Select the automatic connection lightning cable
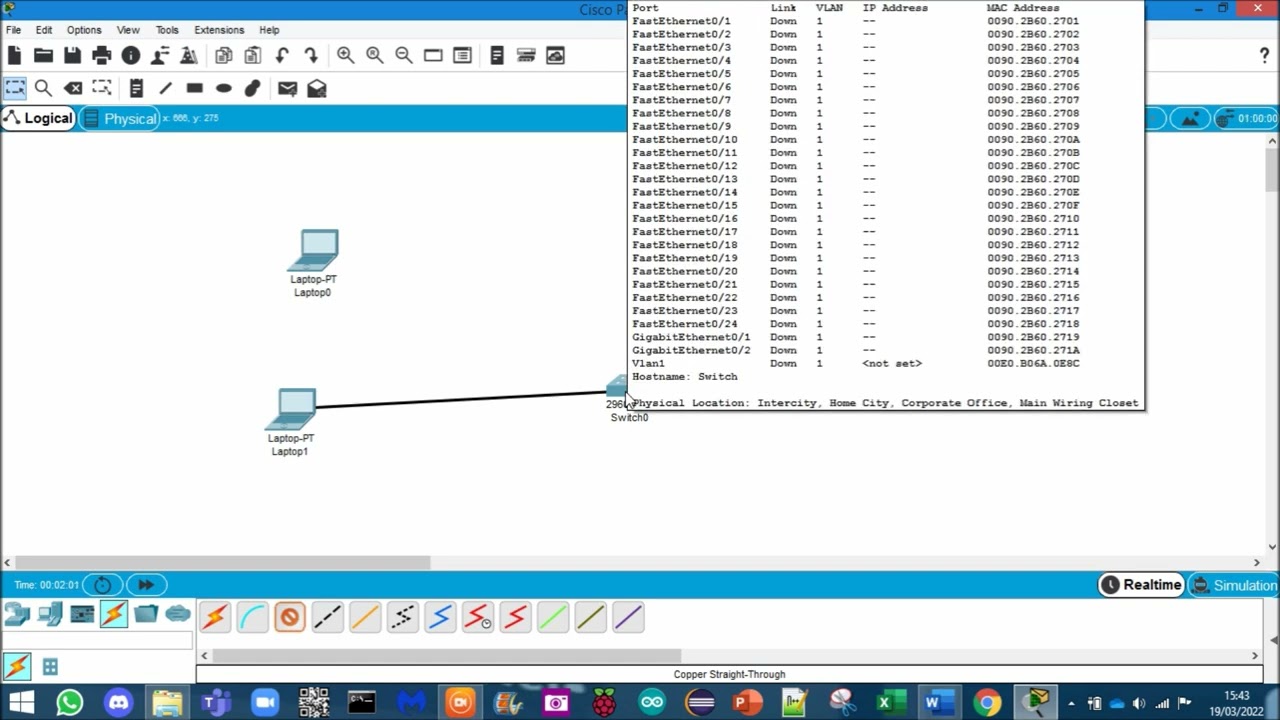The width and height of the screenshot is (1280, 720). coord(214,617)
